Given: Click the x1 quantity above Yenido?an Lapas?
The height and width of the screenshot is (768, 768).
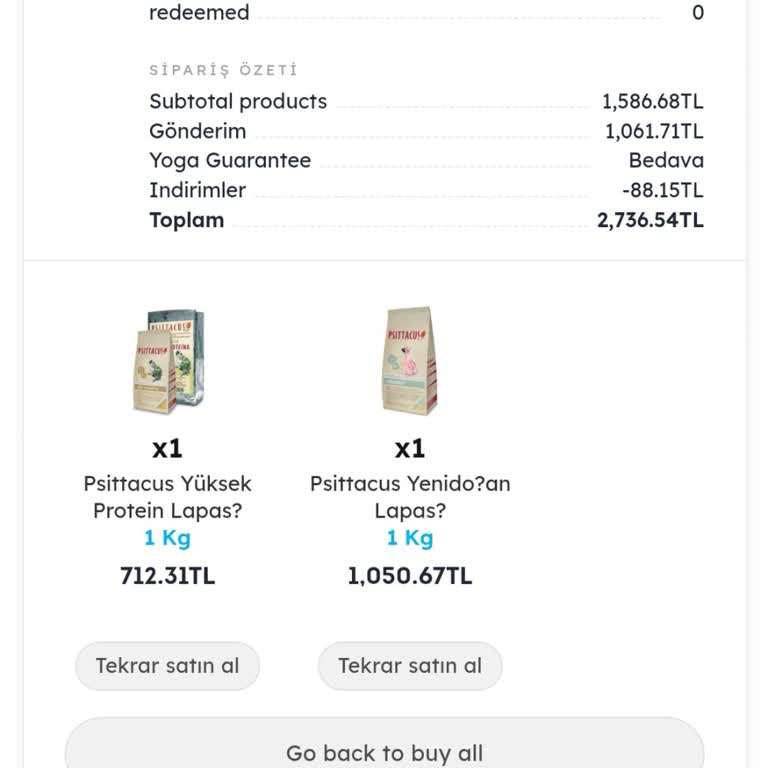Looking at the screenshot, I should 410,448.
